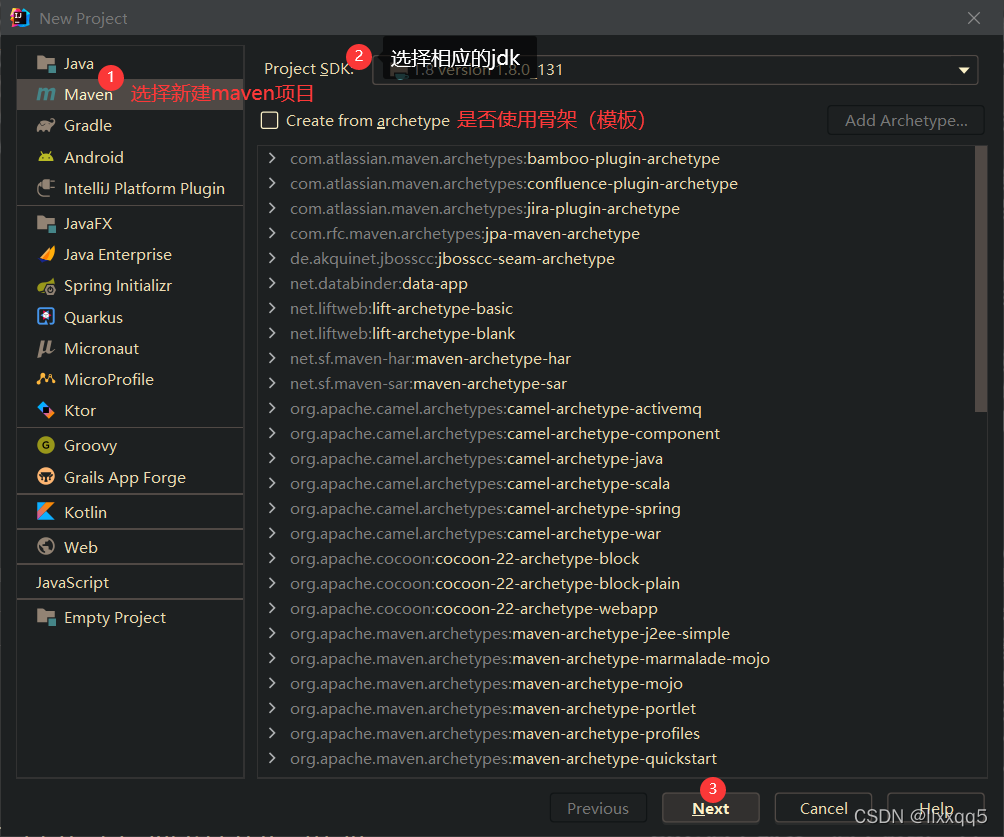
Task: Click the Maven 'm' icon
Action: pyautogui.click(x=46, y=95)
